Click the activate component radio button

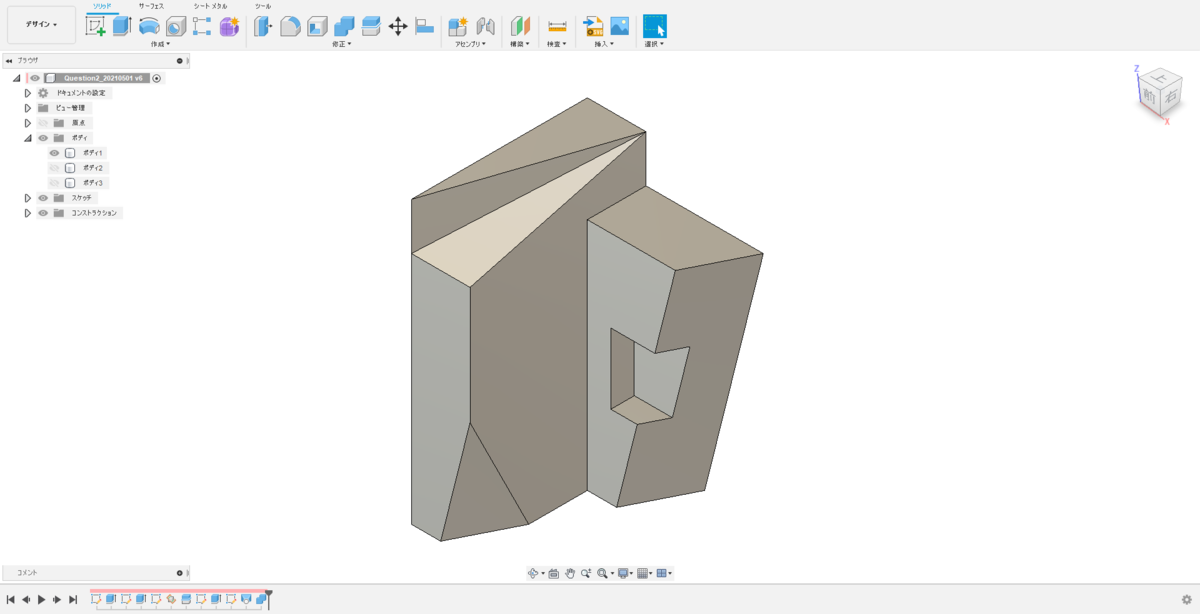pos(157,78)
